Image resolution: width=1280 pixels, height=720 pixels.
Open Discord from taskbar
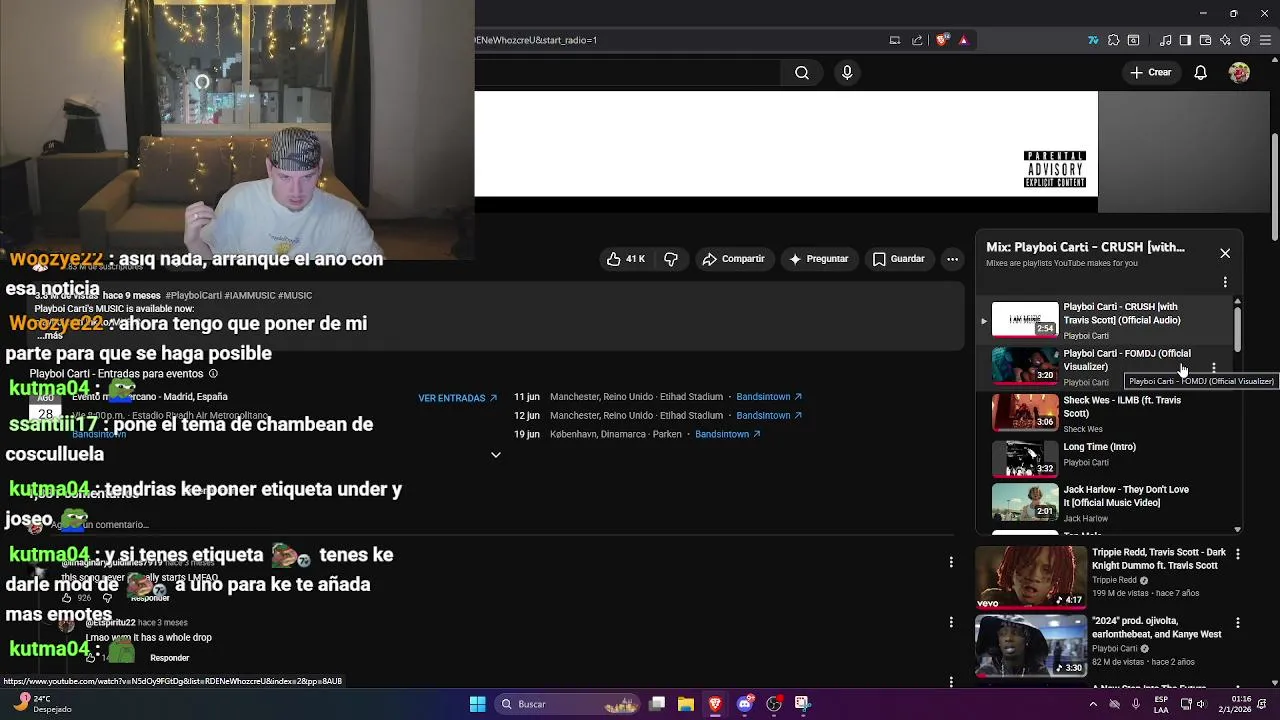[x=744, y=704]
